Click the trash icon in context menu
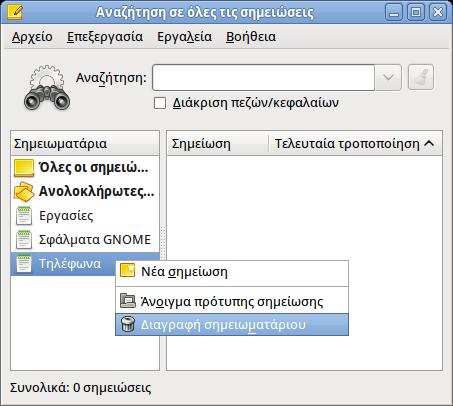Image resolution: width=453 pixels, height=406 pixels. [128, 324]
